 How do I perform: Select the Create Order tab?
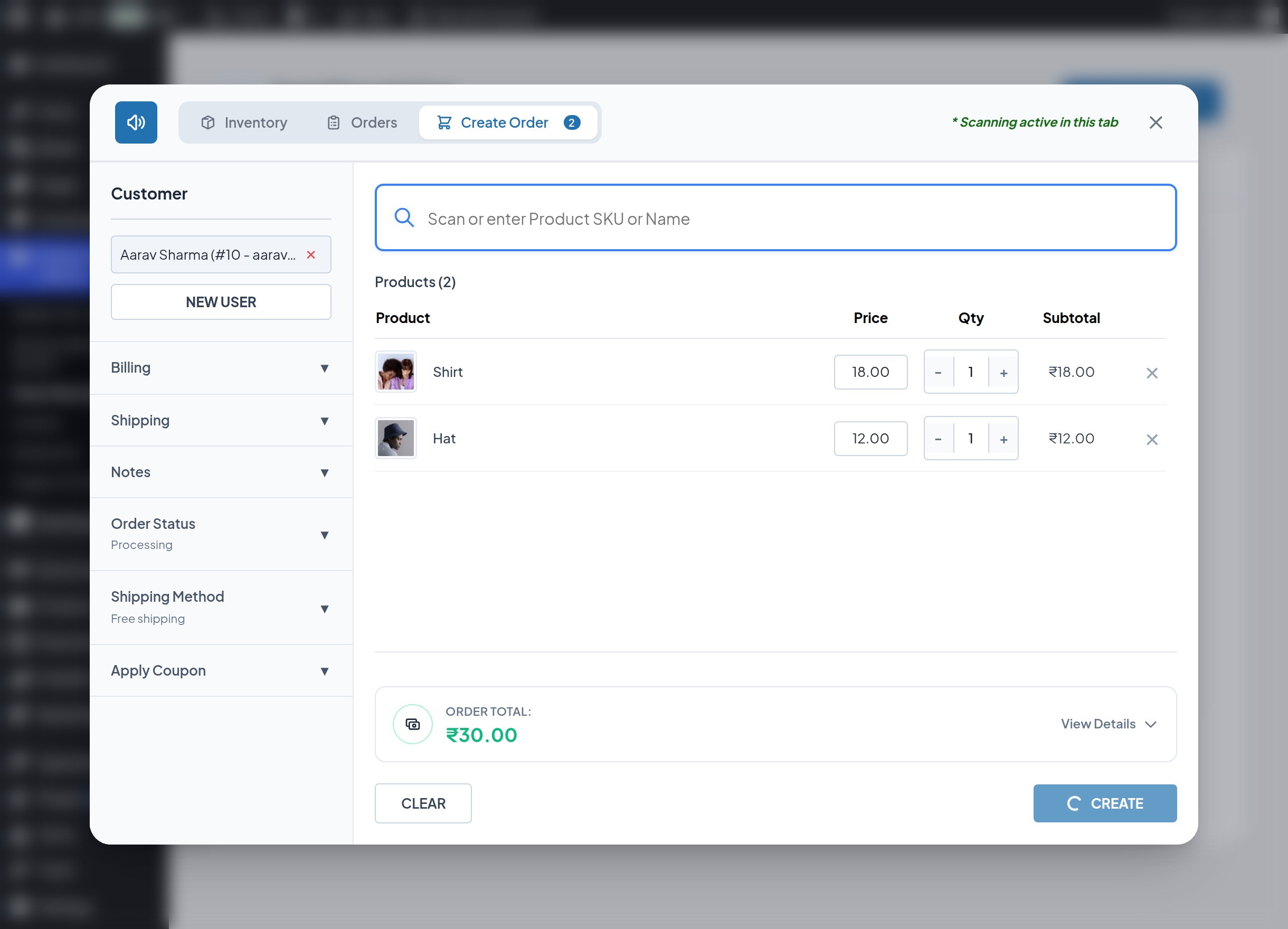(508, 122)
